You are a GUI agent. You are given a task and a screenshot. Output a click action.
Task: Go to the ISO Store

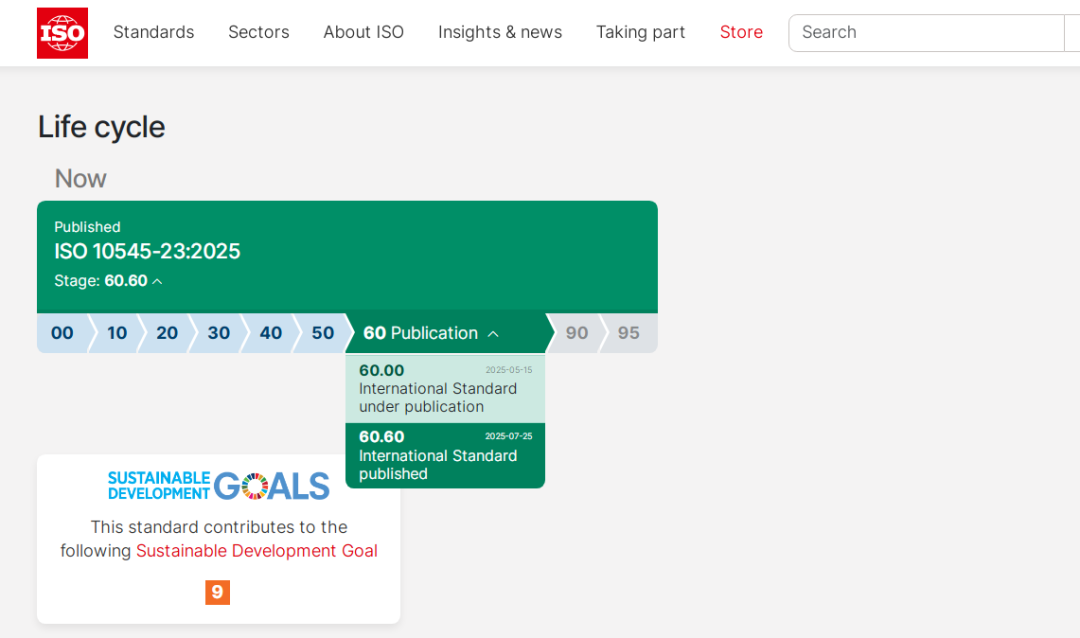click(x=741, y=32)
